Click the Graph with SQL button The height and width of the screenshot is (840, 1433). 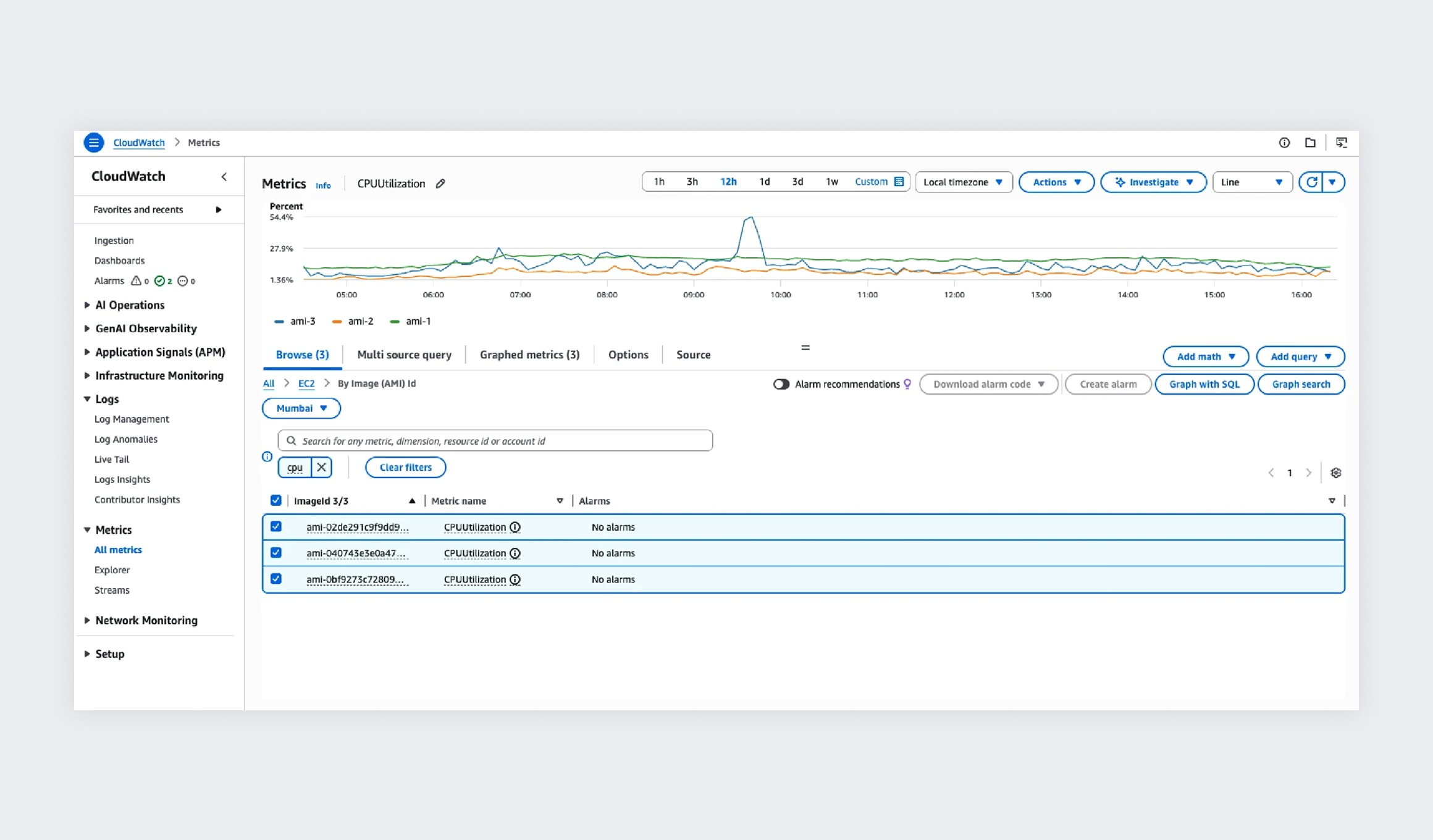[1204, 384]
